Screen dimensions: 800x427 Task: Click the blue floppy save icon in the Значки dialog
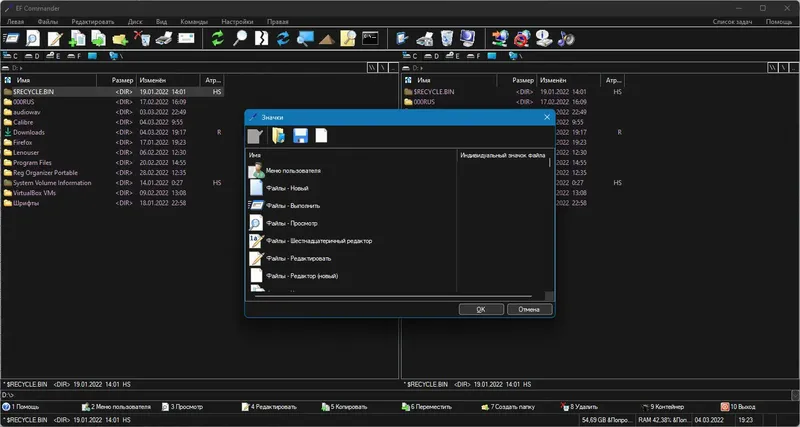(x=300, y=136)
